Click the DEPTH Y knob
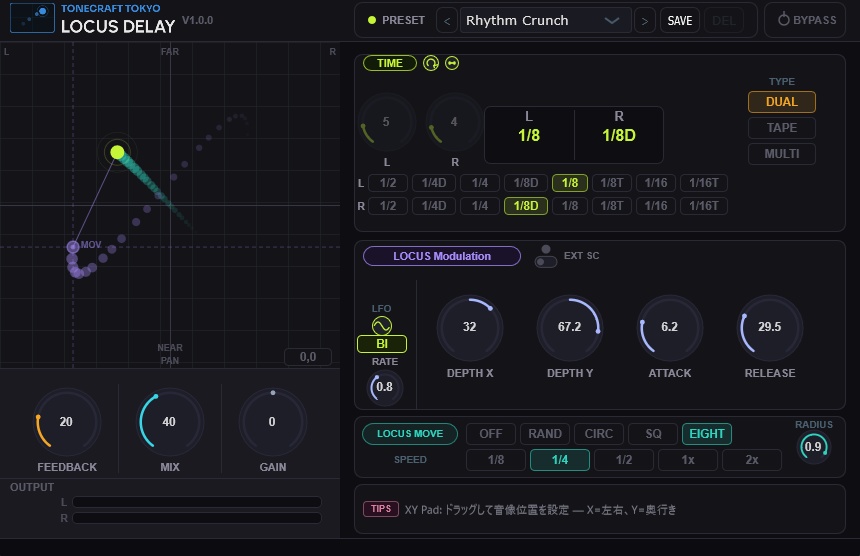860x556 pixels. (x=569, y=327)
